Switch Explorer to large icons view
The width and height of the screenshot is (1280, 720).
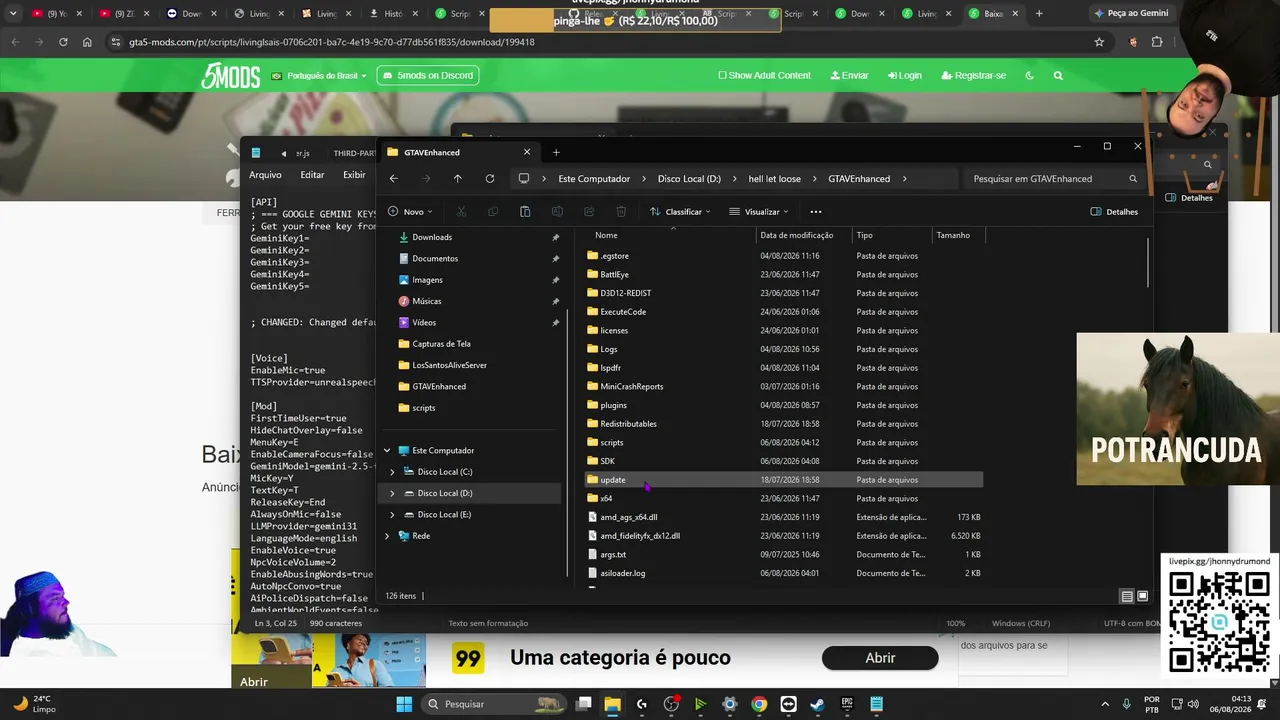coord(1143,596)
